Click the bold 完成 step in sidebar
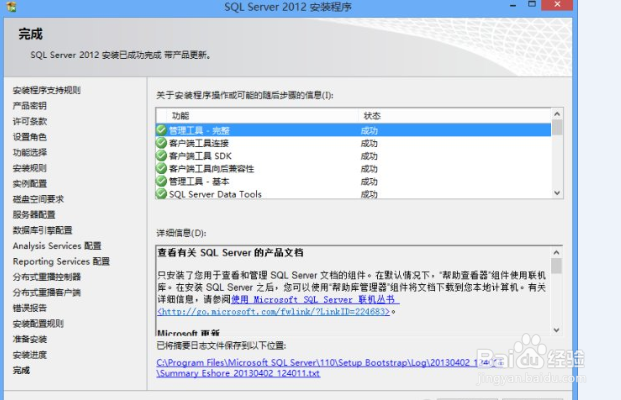 coord(21,370)
